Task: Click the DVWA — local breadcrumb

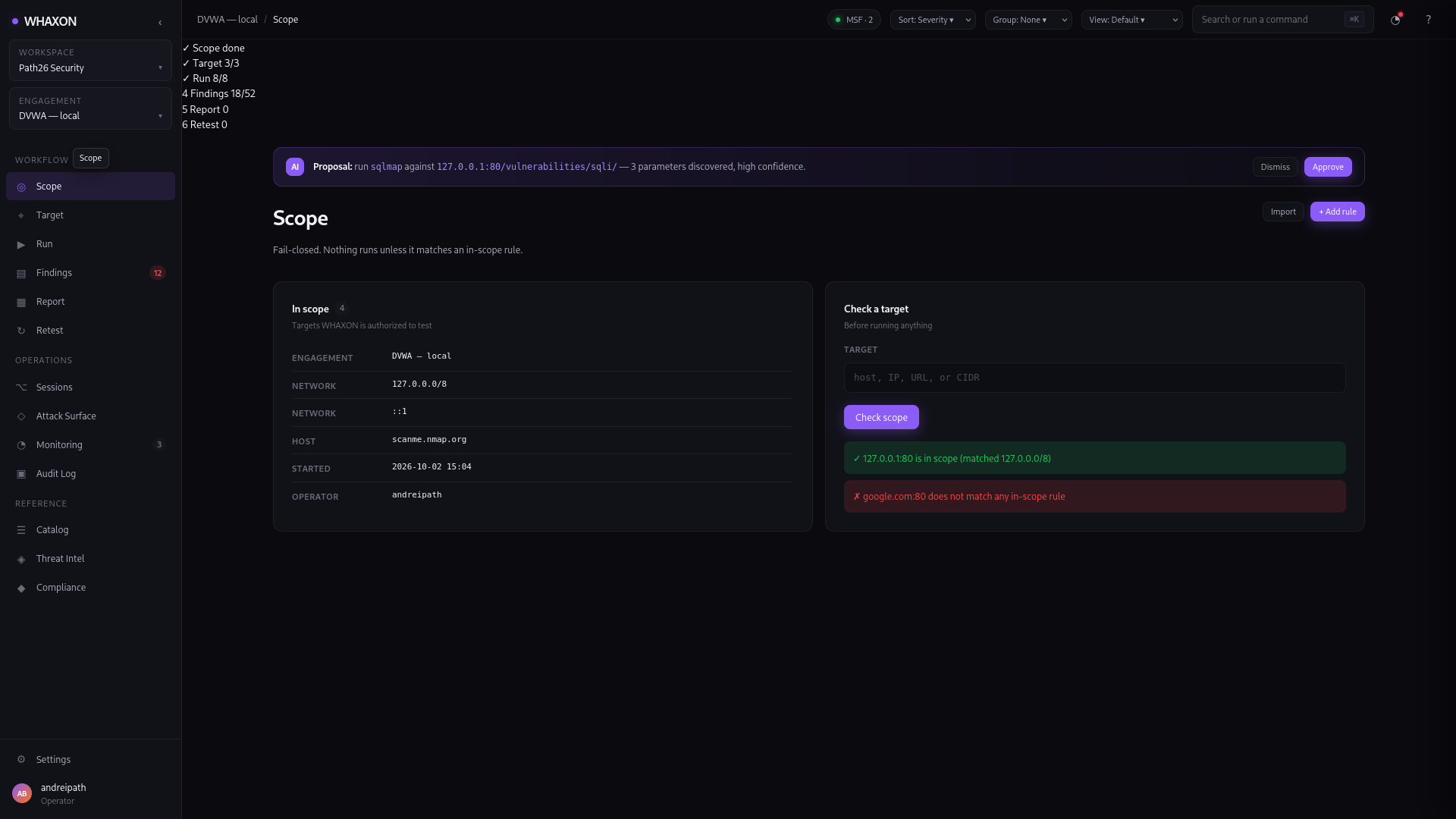Action: click(227, 20)
